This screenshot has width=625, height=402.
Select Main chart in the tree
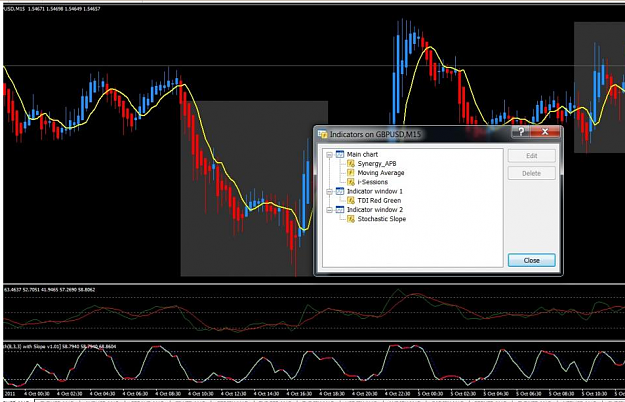362,154
